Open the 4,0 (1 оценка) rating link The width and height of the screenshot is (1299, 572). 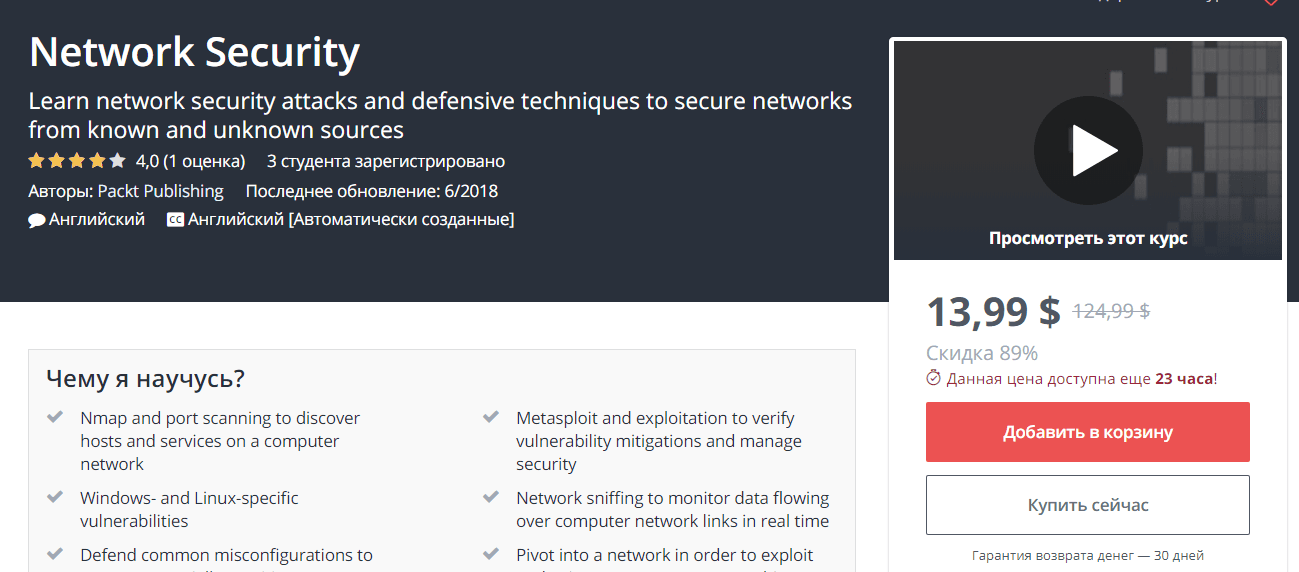[190, 161]
